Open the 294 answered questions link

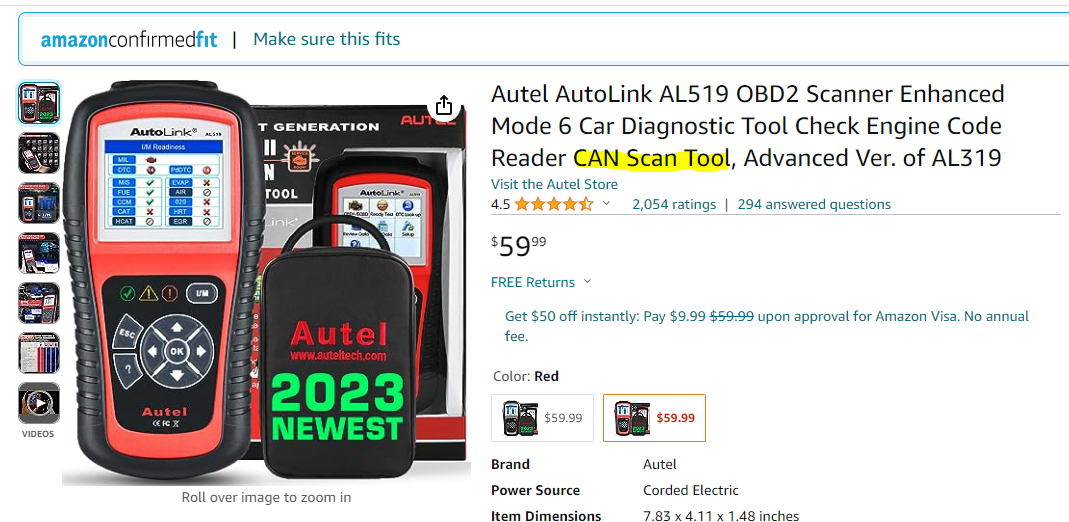pos(814,204)
